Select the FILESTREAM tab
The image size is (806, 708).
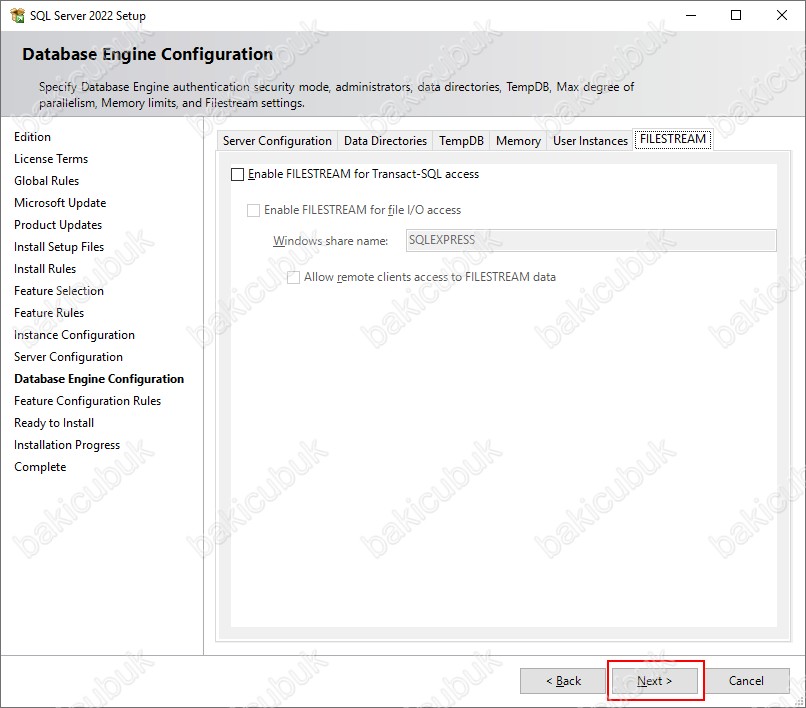click(673, 140)
